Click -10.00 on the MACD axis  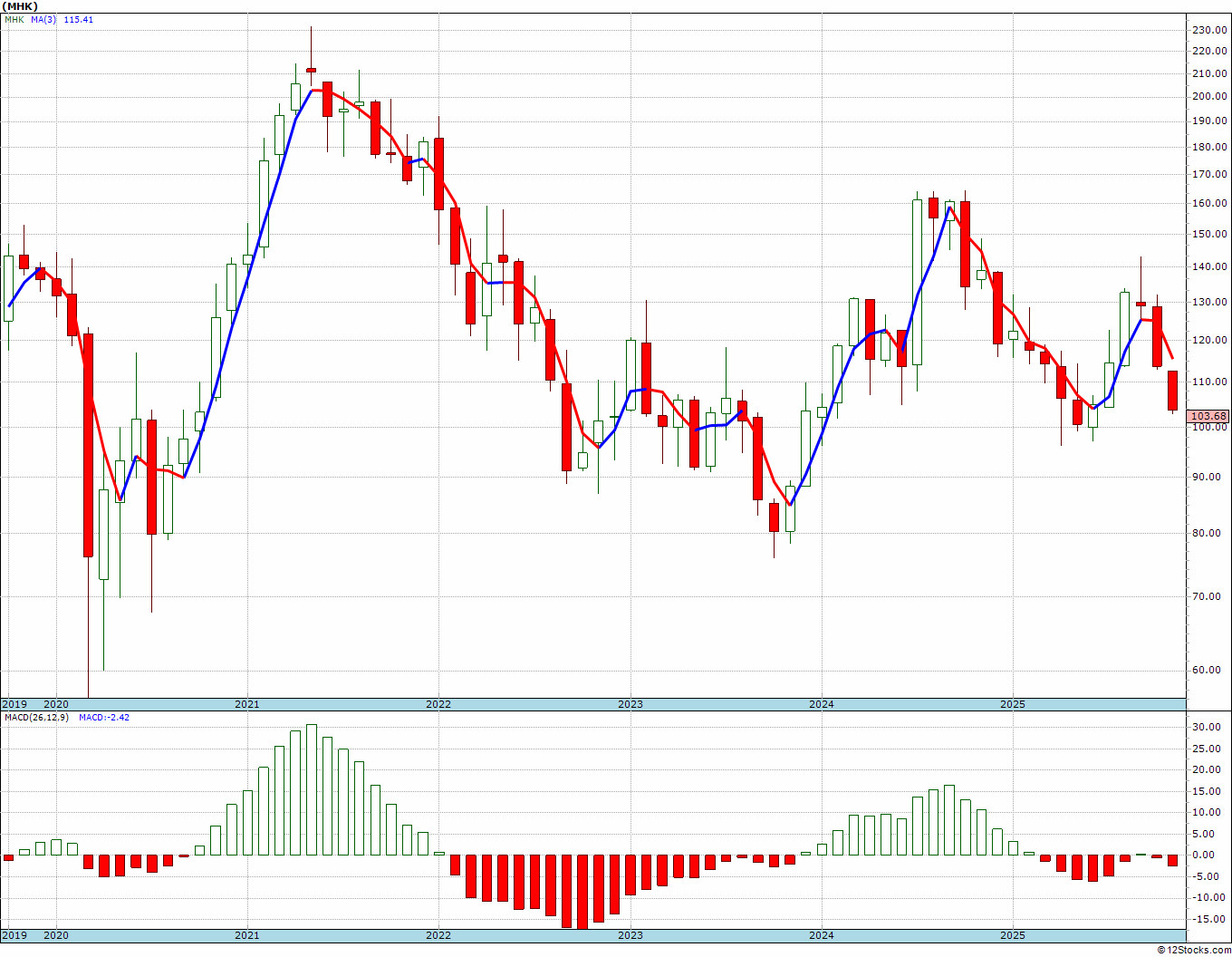click(1210, 898)
